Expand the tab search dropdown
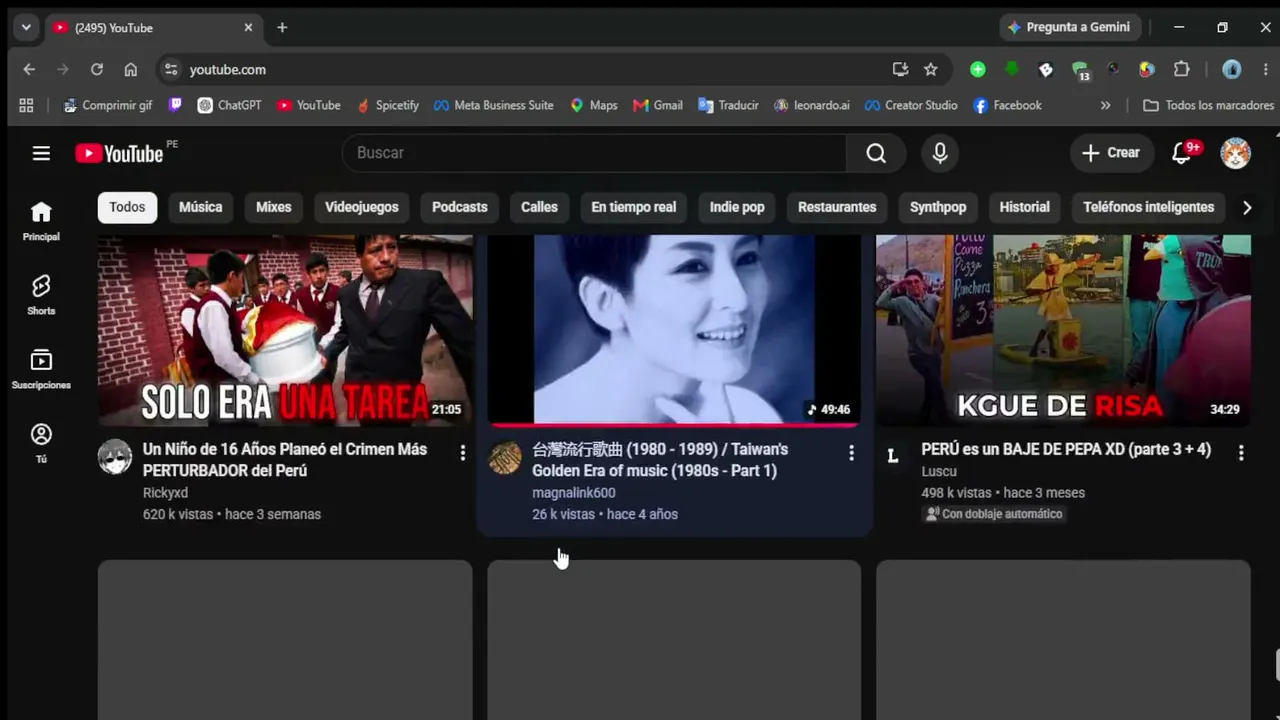Screen dimensions: 1280x720 [x=26, y=28]
